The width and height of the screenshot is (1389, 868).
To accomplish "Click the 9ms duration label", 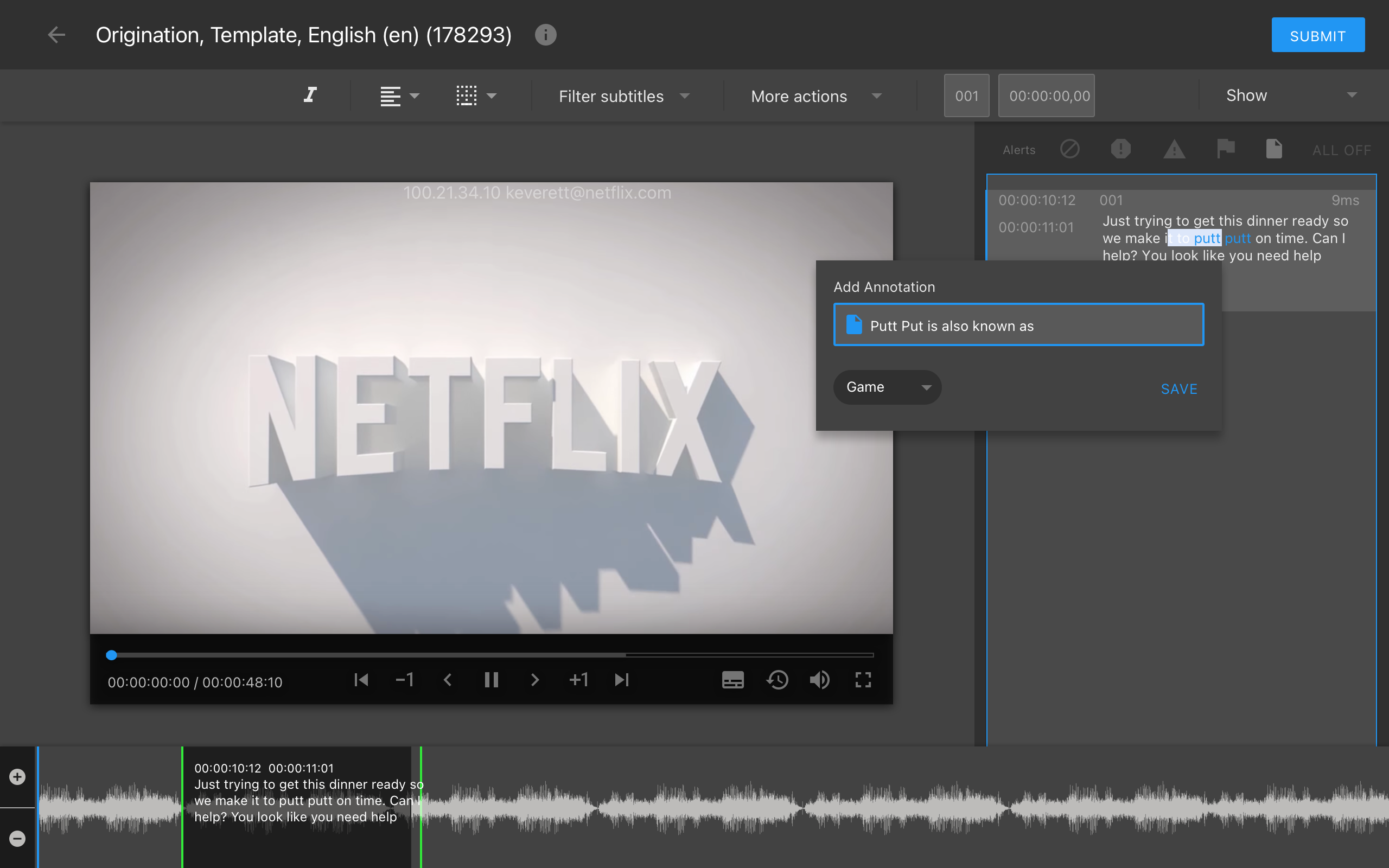I will pyautogui.click(x=1345, y=200).
